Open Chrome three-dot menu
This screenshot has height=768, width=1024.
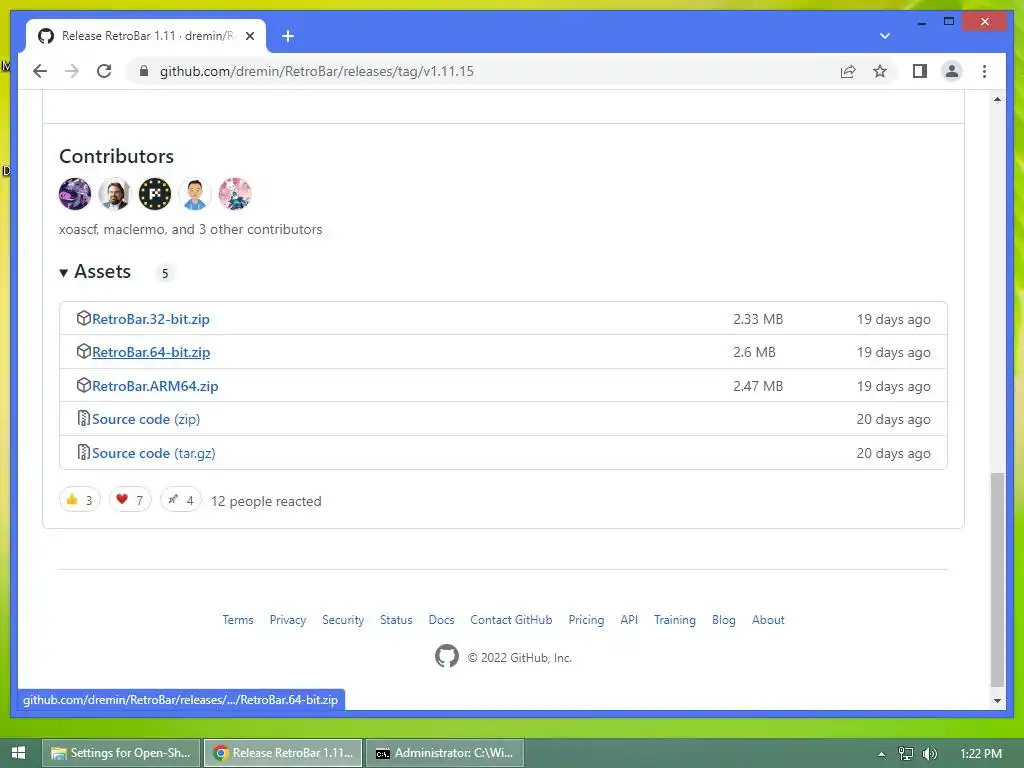984,71
